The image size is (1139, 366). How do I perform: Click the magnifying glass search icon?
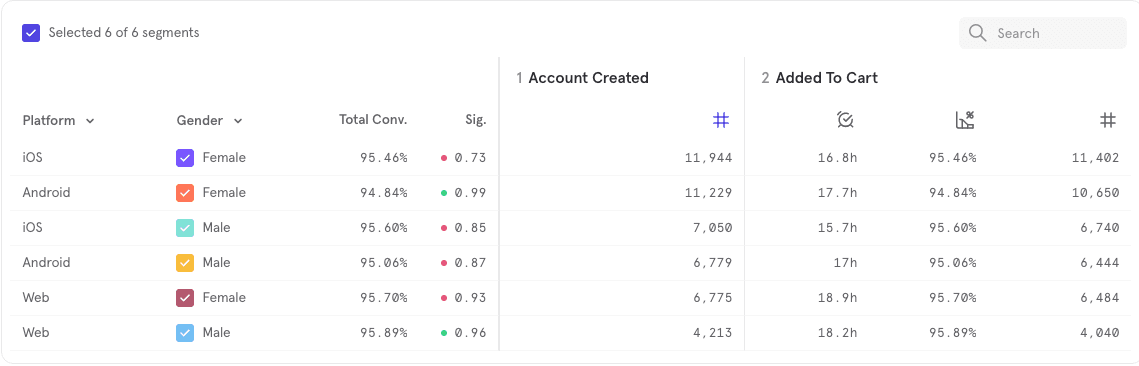[x=978, y=33]
